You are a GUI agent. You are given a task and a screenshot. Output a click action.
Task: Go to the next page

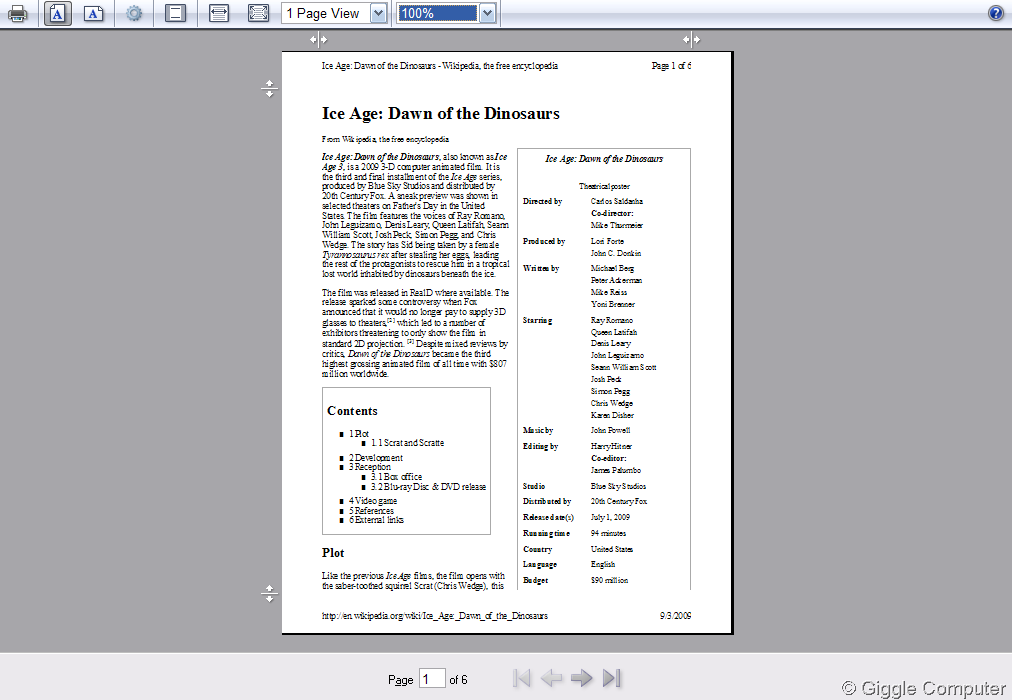pos(582,678)
